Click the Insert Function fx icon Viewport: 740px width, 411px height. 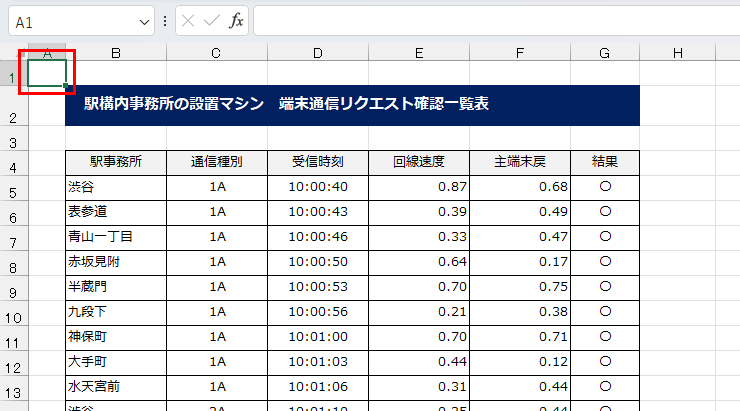[236, 21]
